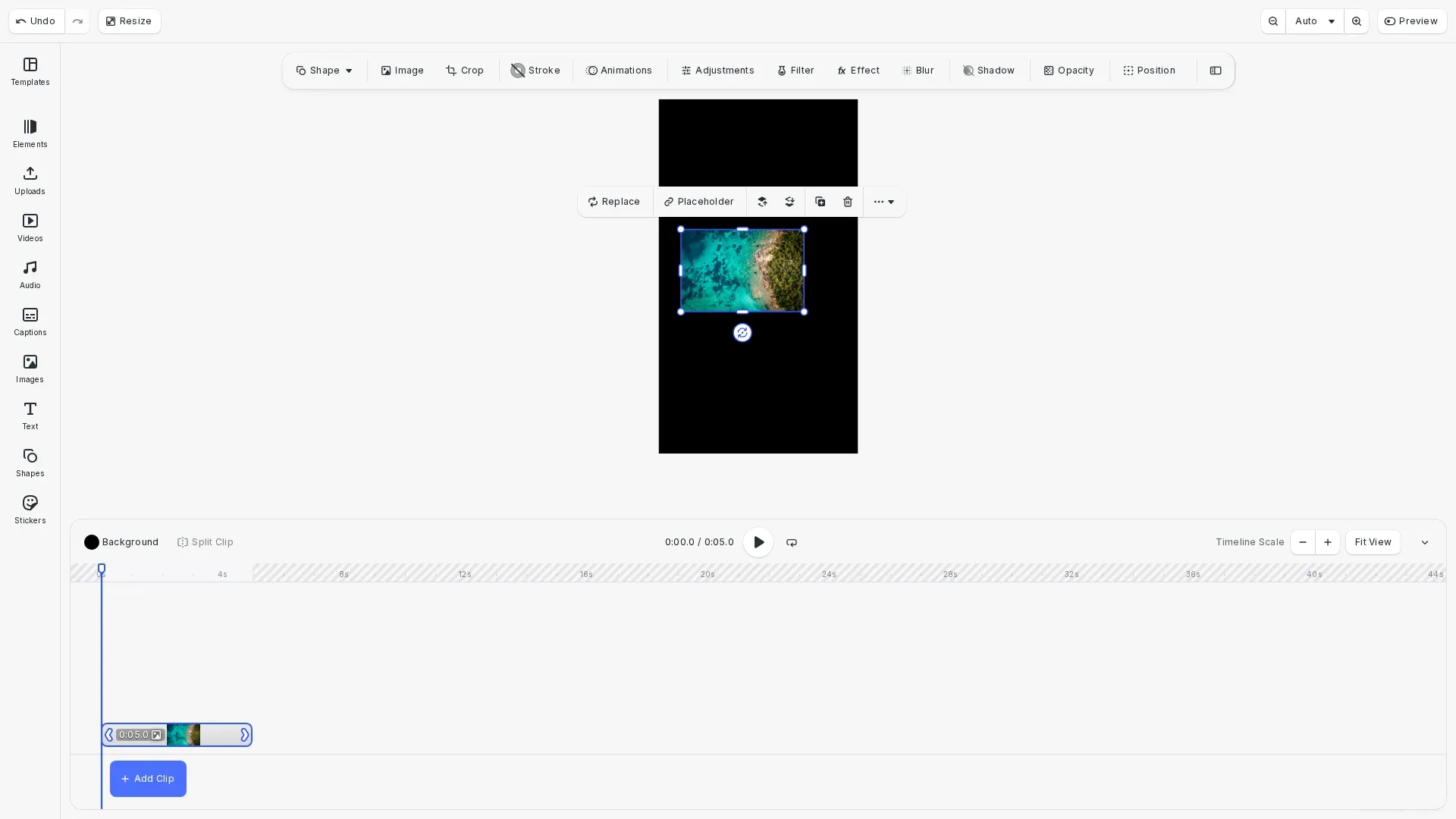Screen dimensions: 1456x819
Task: Select the clip thumbnail in the timeline
Action: (x=184, y=734)
